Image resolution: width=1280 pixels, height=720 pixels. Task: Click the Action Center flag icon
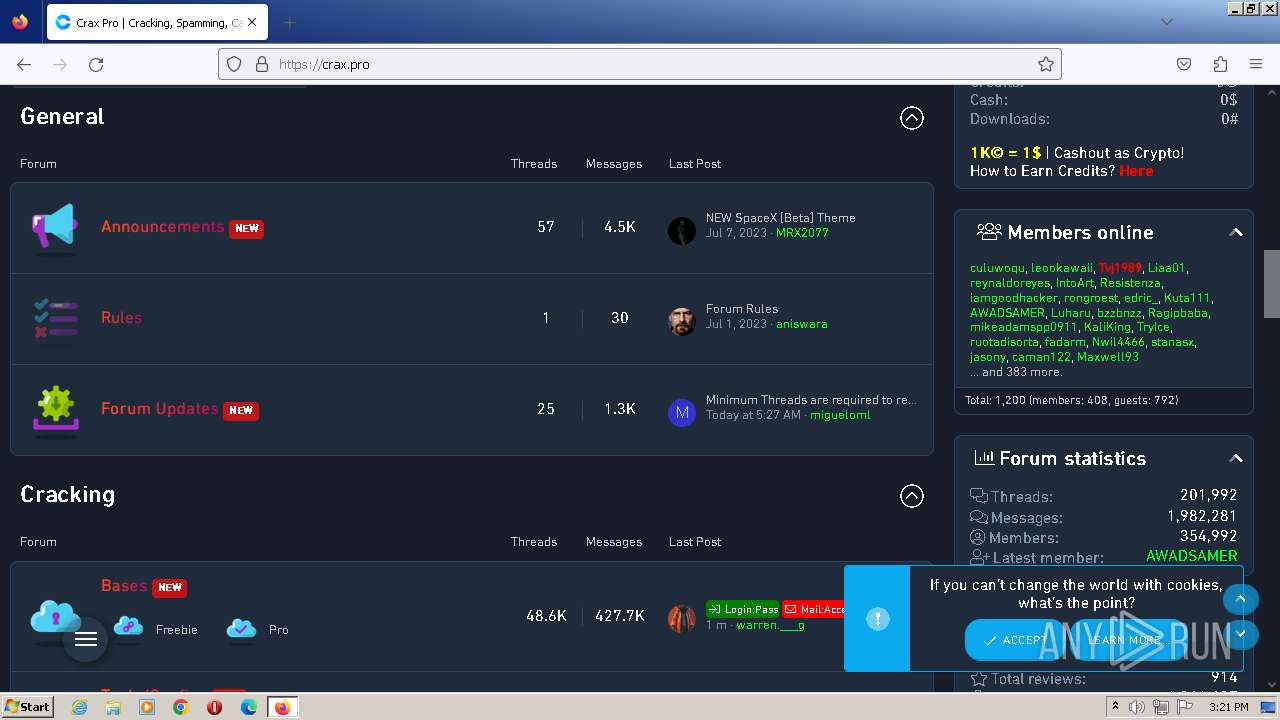tap(1185, 707)
